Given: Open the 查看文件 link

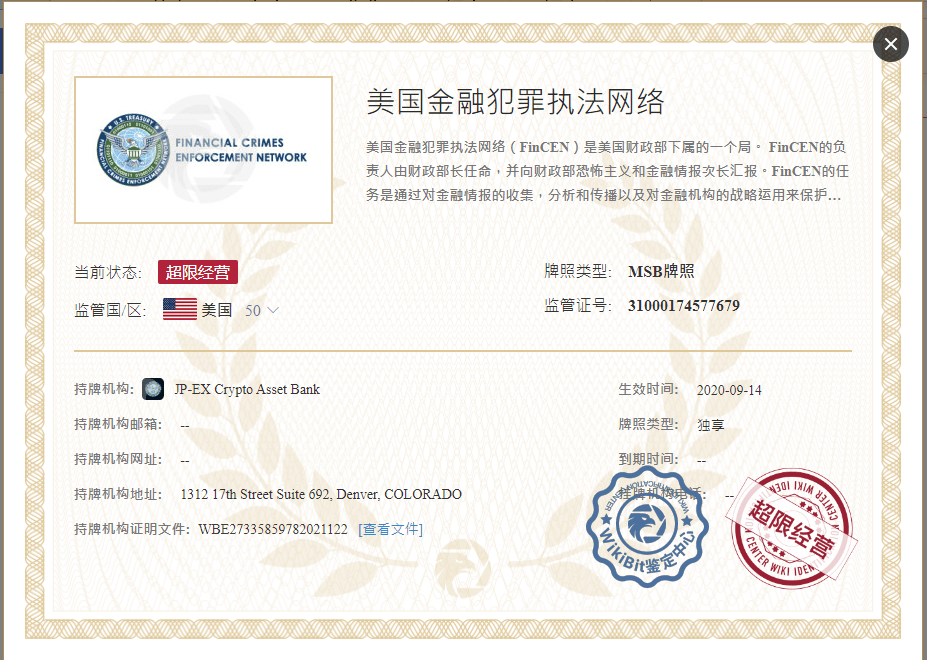Looking at the screenshot, I should [390, 529].
